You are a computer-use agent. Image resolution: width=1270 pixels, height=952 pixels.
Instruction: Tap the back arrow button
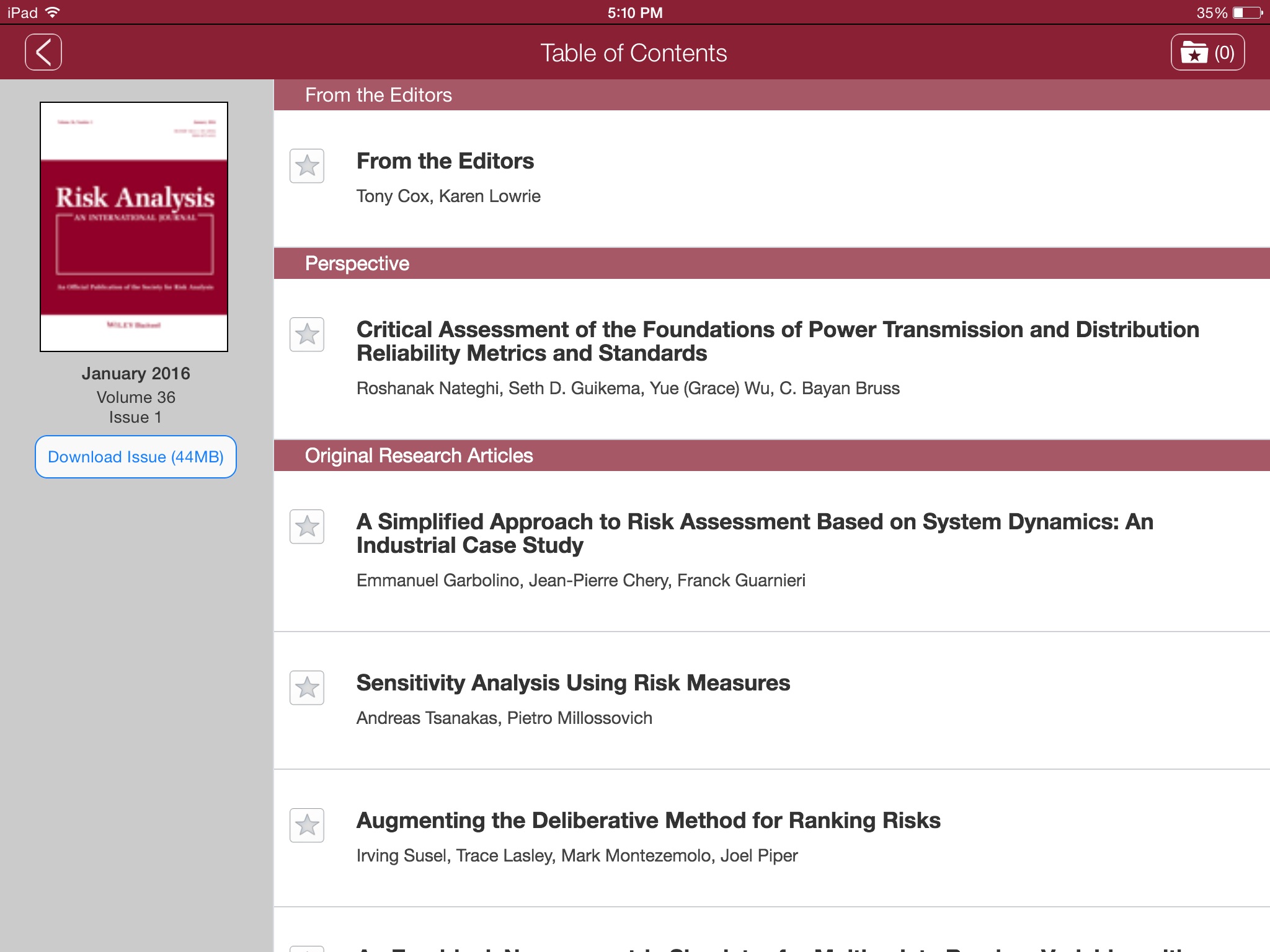click(x=43, y=52)
